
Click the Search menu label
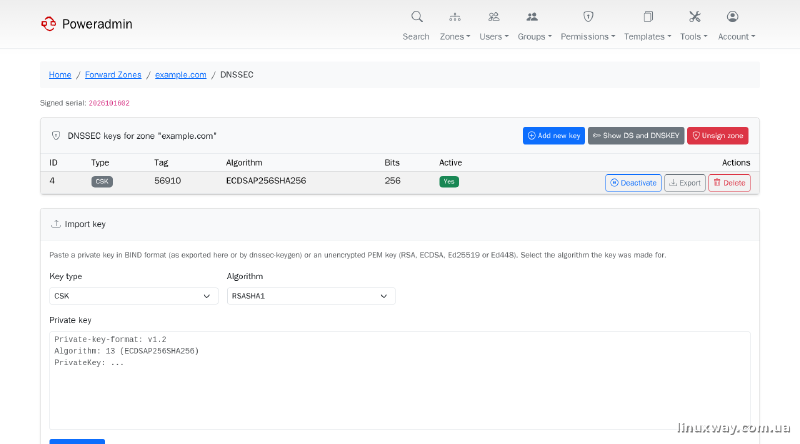[416, 37]
